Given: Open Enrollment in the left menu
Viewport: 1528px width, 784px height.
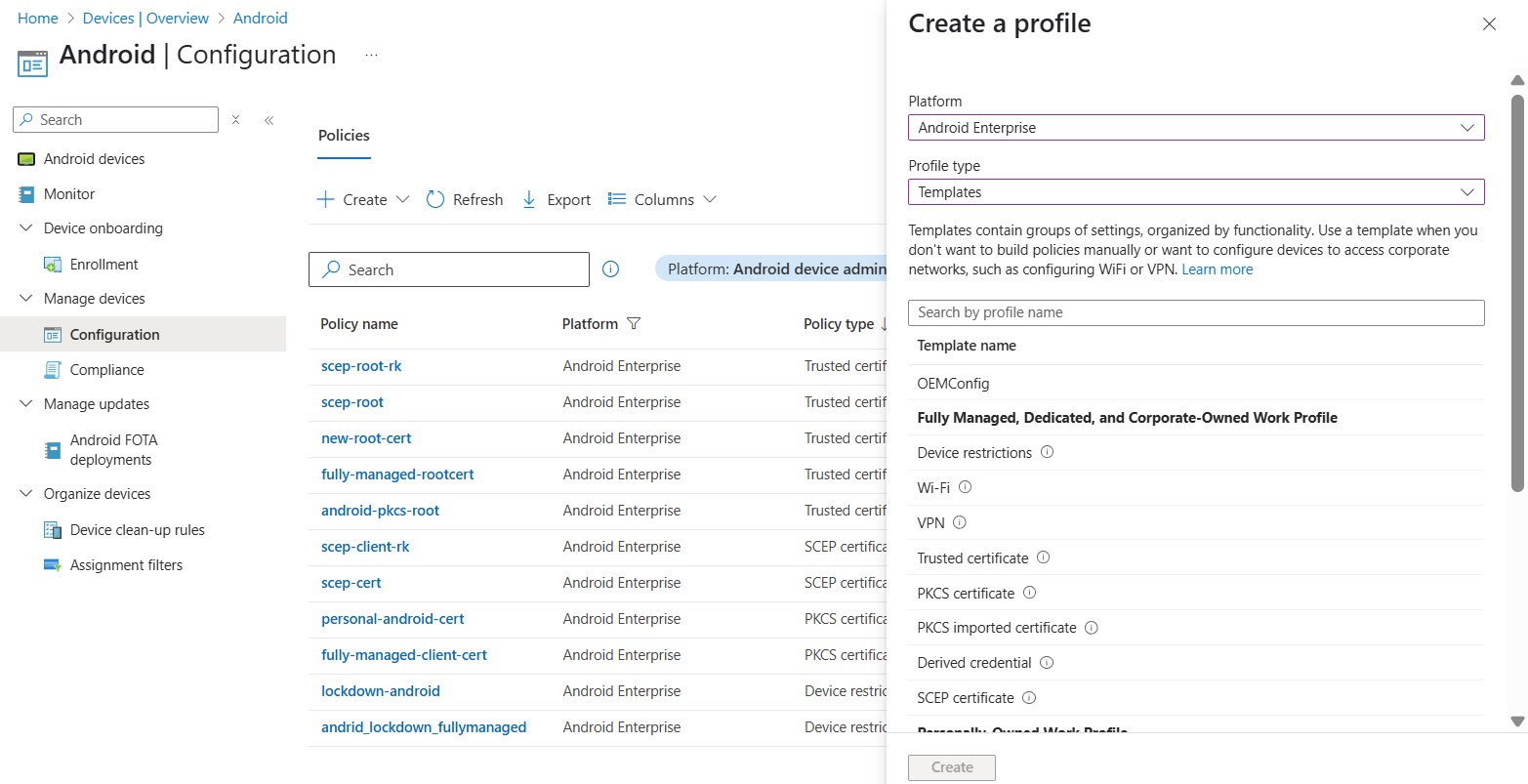Looking at the screenshot, I should pos(103,265).
